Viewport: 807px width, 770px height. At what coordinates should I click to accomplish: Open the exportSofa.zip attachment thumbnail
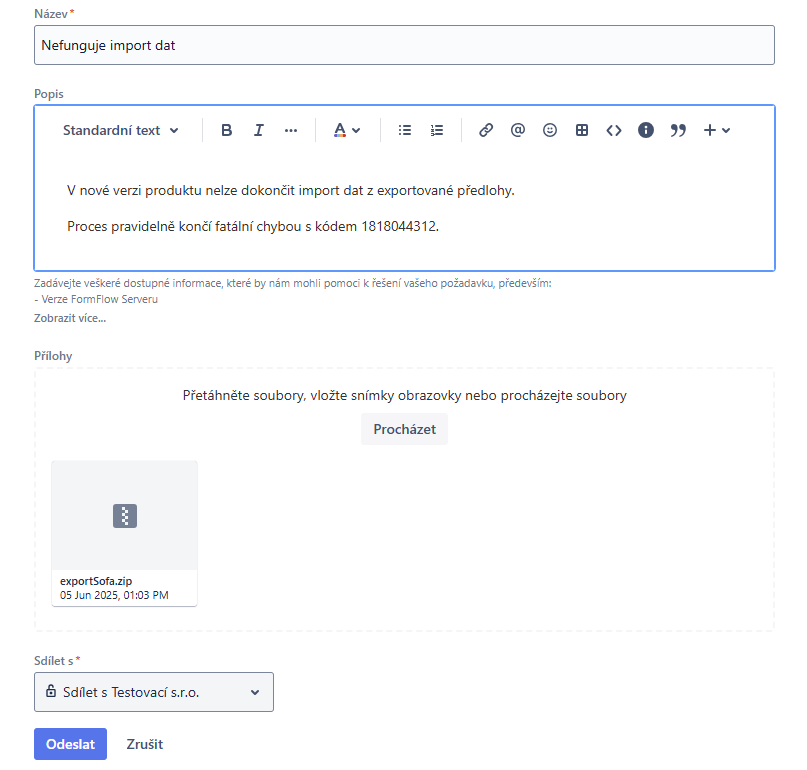[x=124, y=516]
